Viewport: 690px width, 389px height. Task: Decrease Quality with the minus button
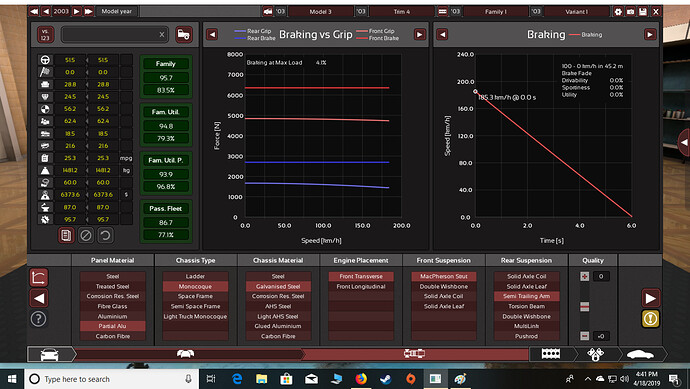(584, 336)
